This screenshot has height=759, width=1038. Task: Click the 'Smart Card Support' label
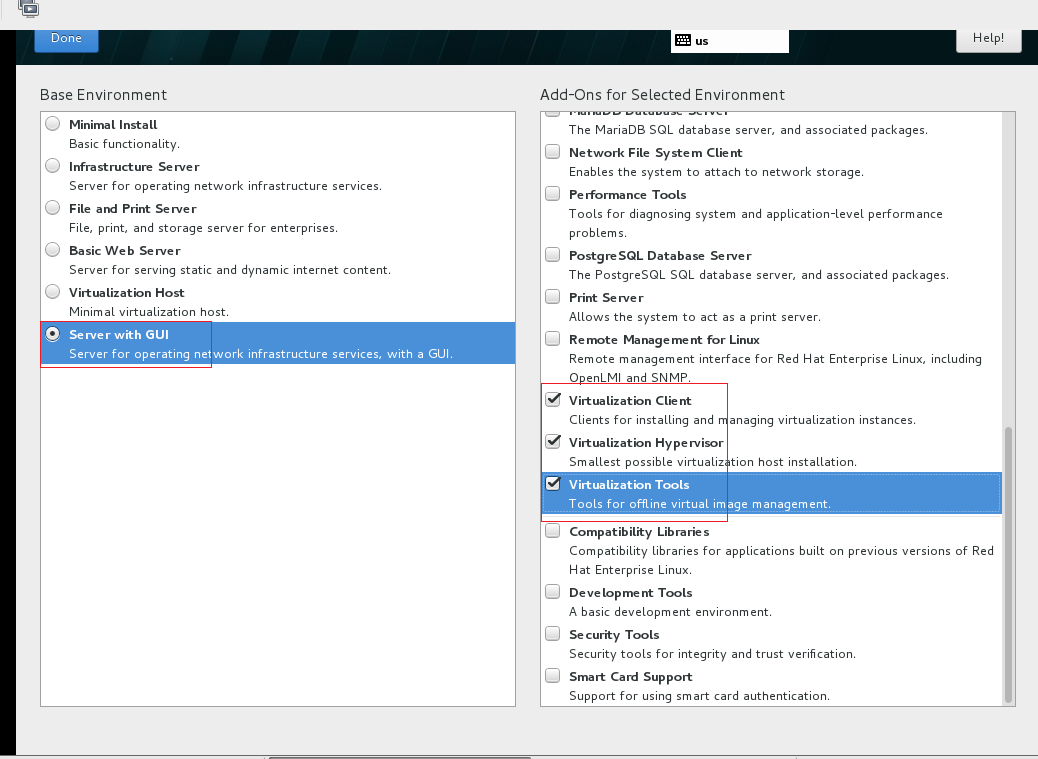[x=630, y=677]
